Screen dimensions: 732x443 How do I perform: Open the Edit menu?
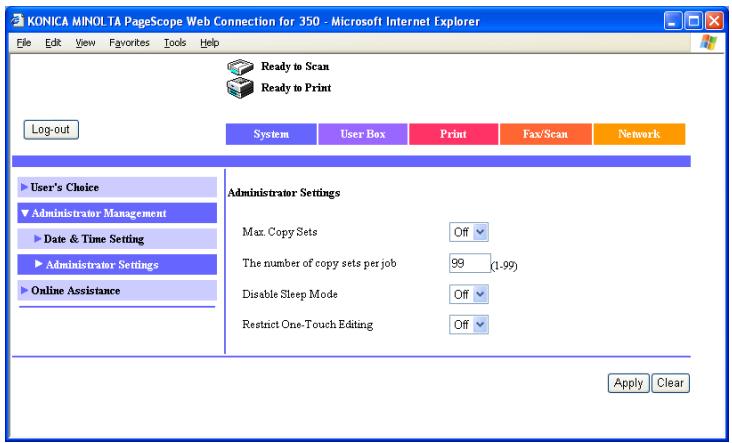click(53, 43)
